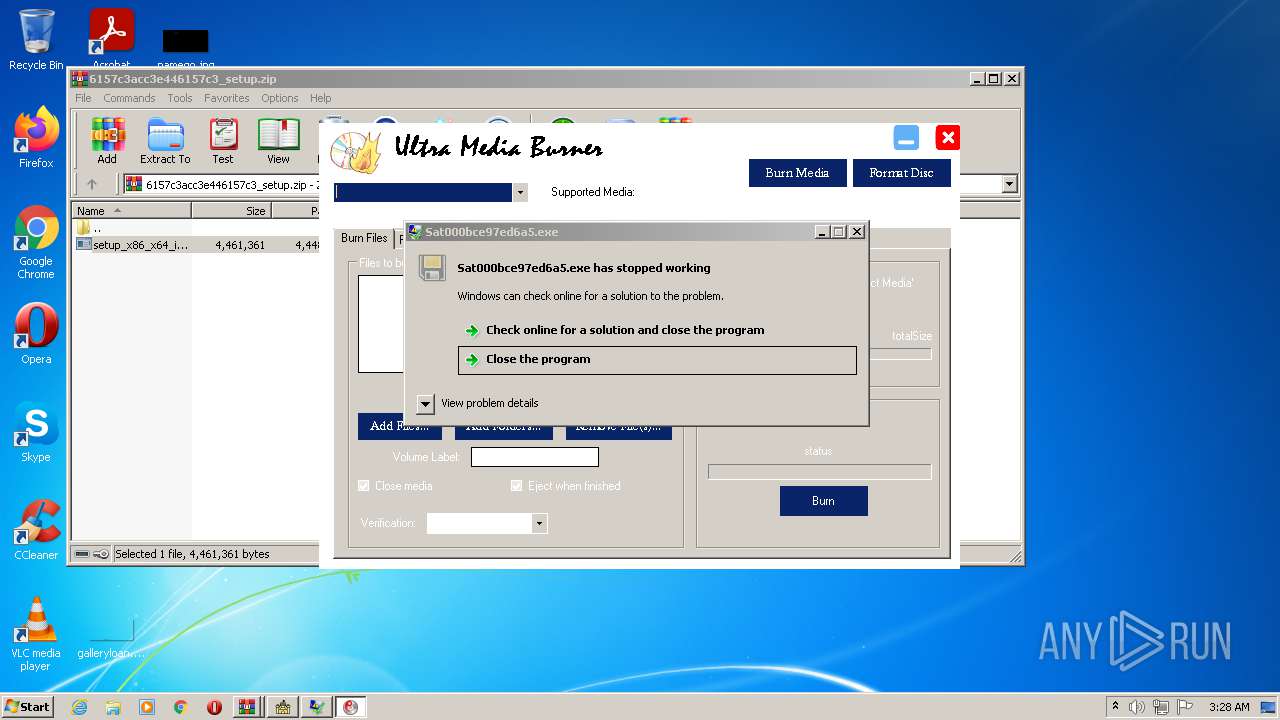Close Ultra Media Burner with red X
This screenshot has height=720, width=1280.
947,138
